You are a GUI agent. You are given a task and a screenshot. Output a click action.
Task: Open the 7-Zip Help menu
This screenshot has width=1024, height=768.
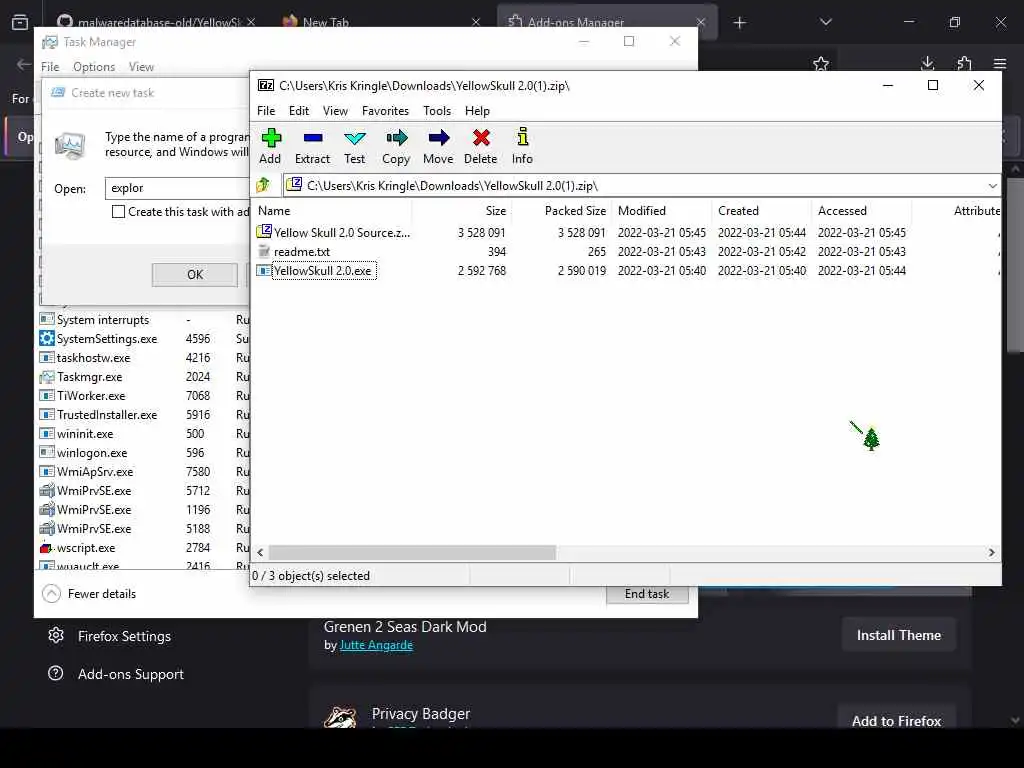[x=477, y=111]
